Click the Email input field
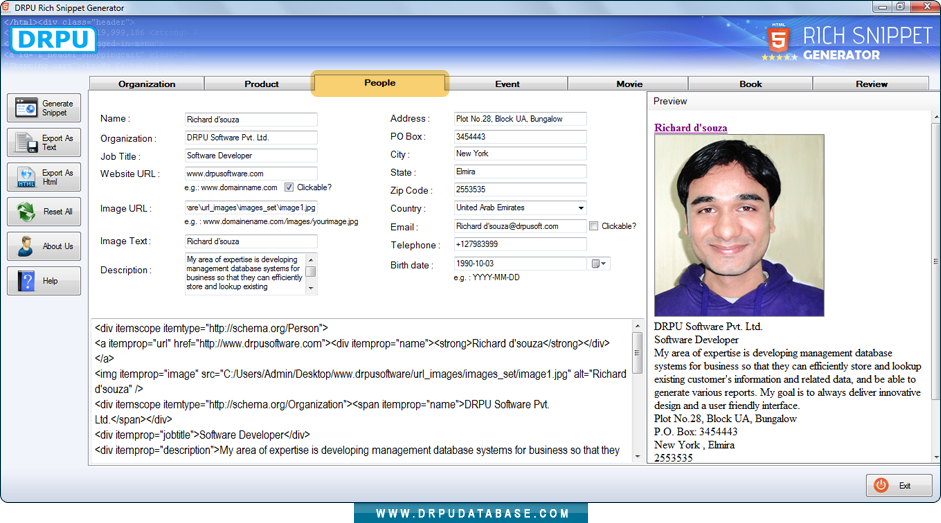The image size is (941, 523). pos(520,226)
